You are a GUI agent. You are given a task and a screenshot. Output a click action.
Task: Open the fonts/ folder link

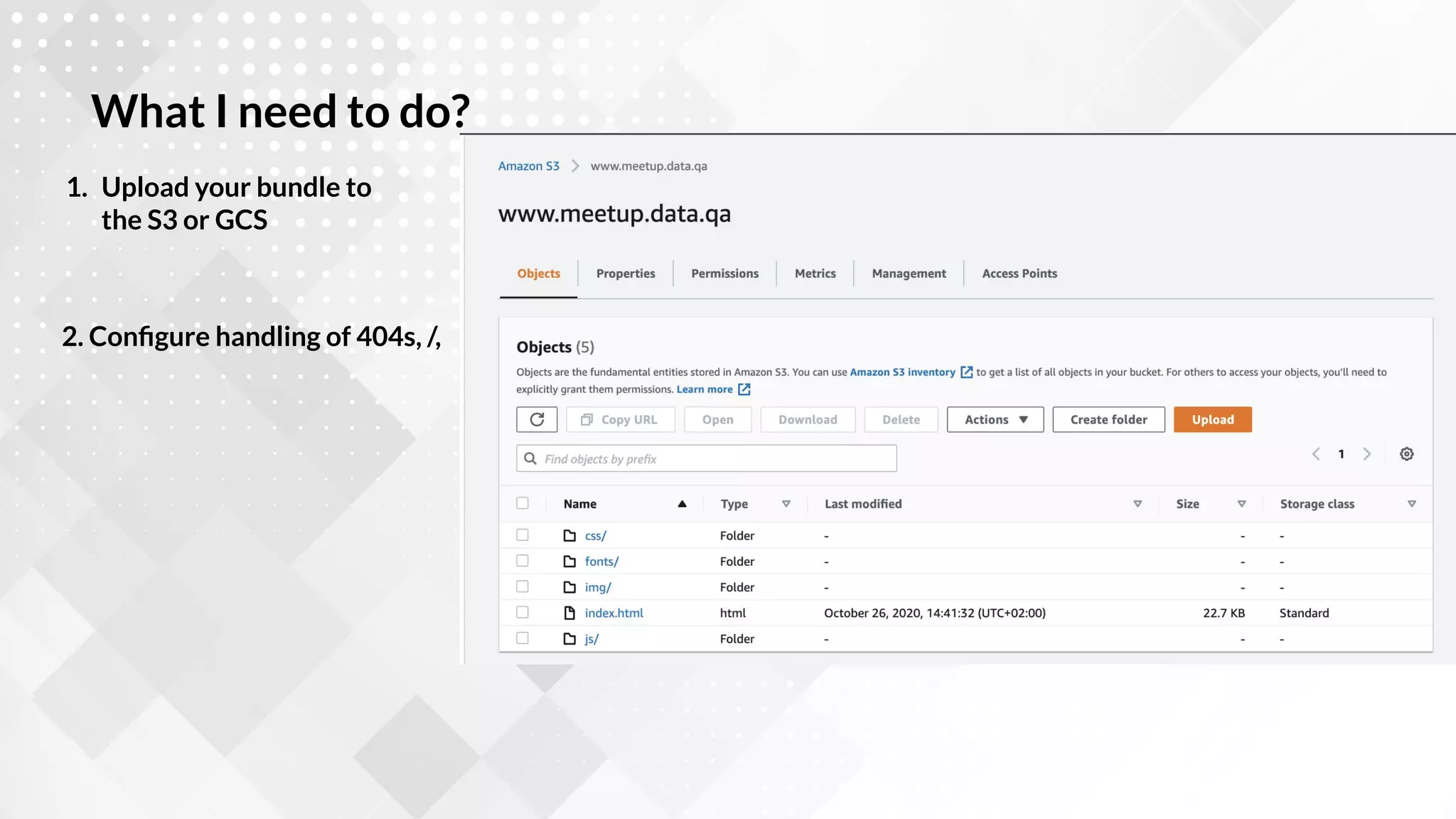click(x=601, y=561)
